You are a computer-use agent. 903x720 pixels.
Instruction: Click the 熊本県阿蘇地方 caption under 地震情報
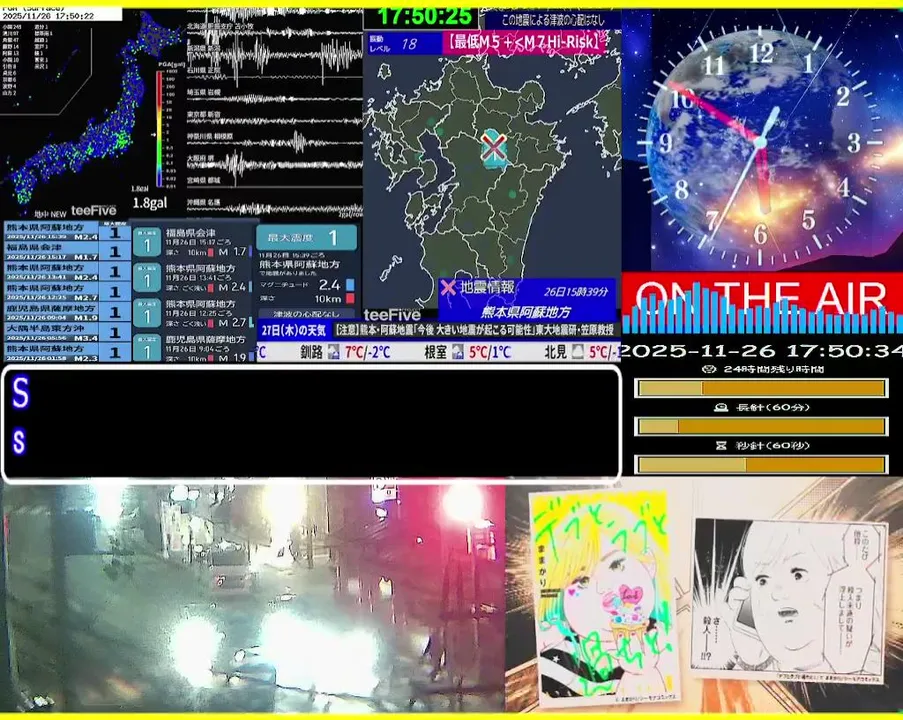pos(526,312)
